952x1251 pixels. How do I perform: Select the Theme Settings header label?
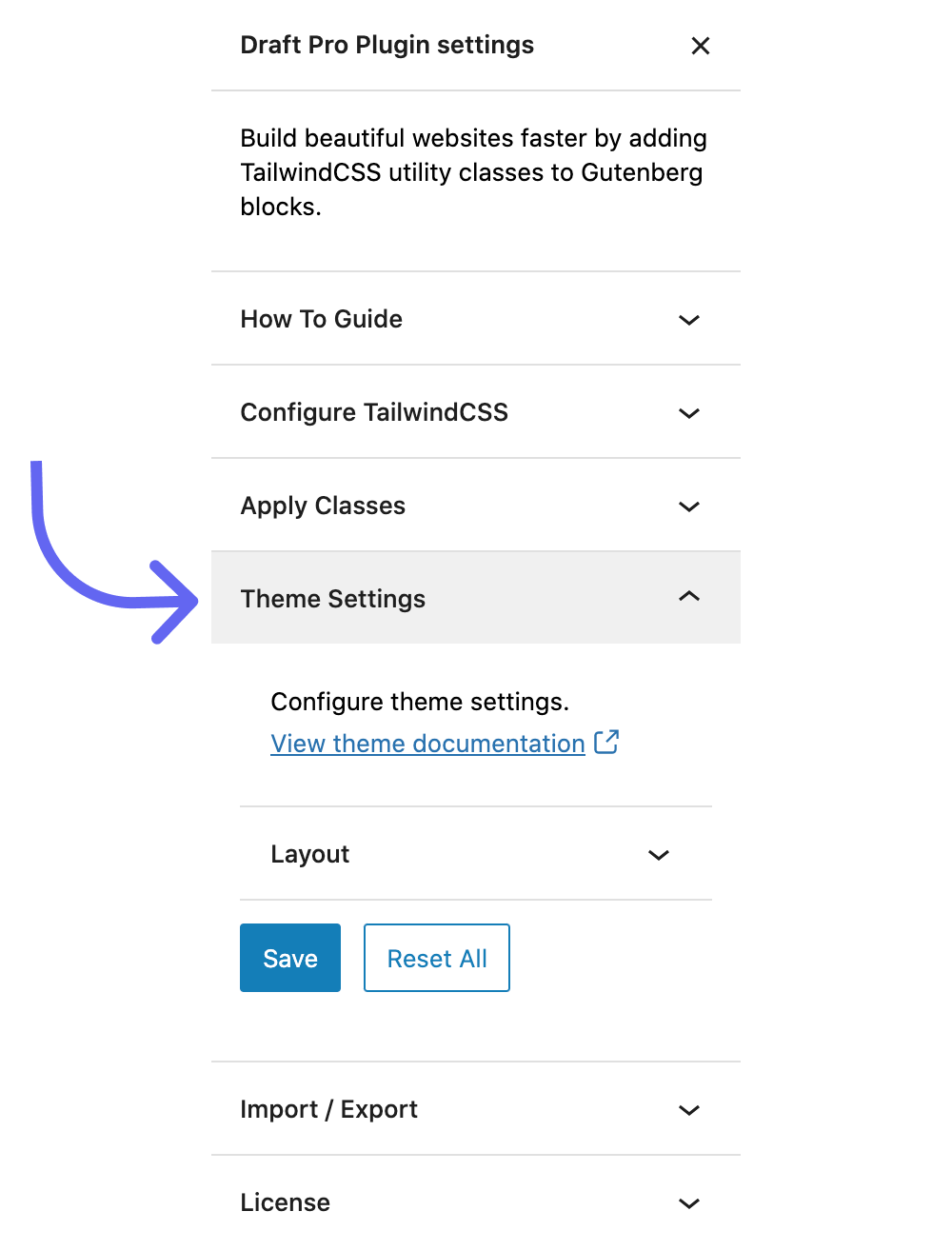coord(333,599)
